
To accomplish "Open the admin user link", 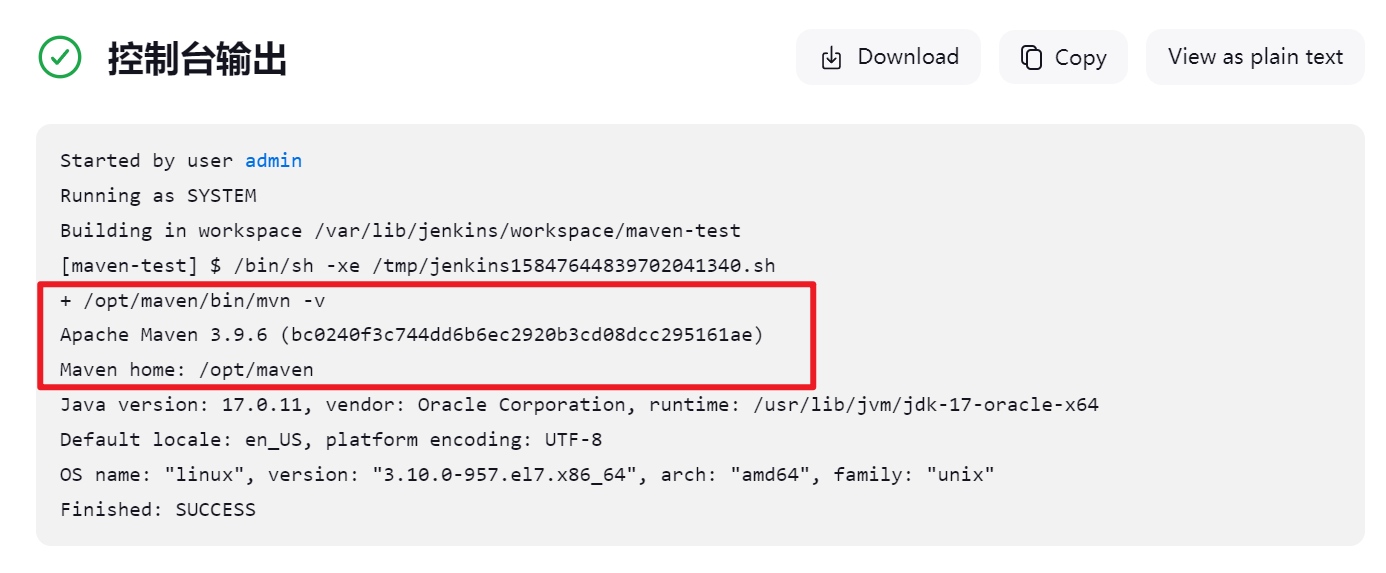I will 273,161.
